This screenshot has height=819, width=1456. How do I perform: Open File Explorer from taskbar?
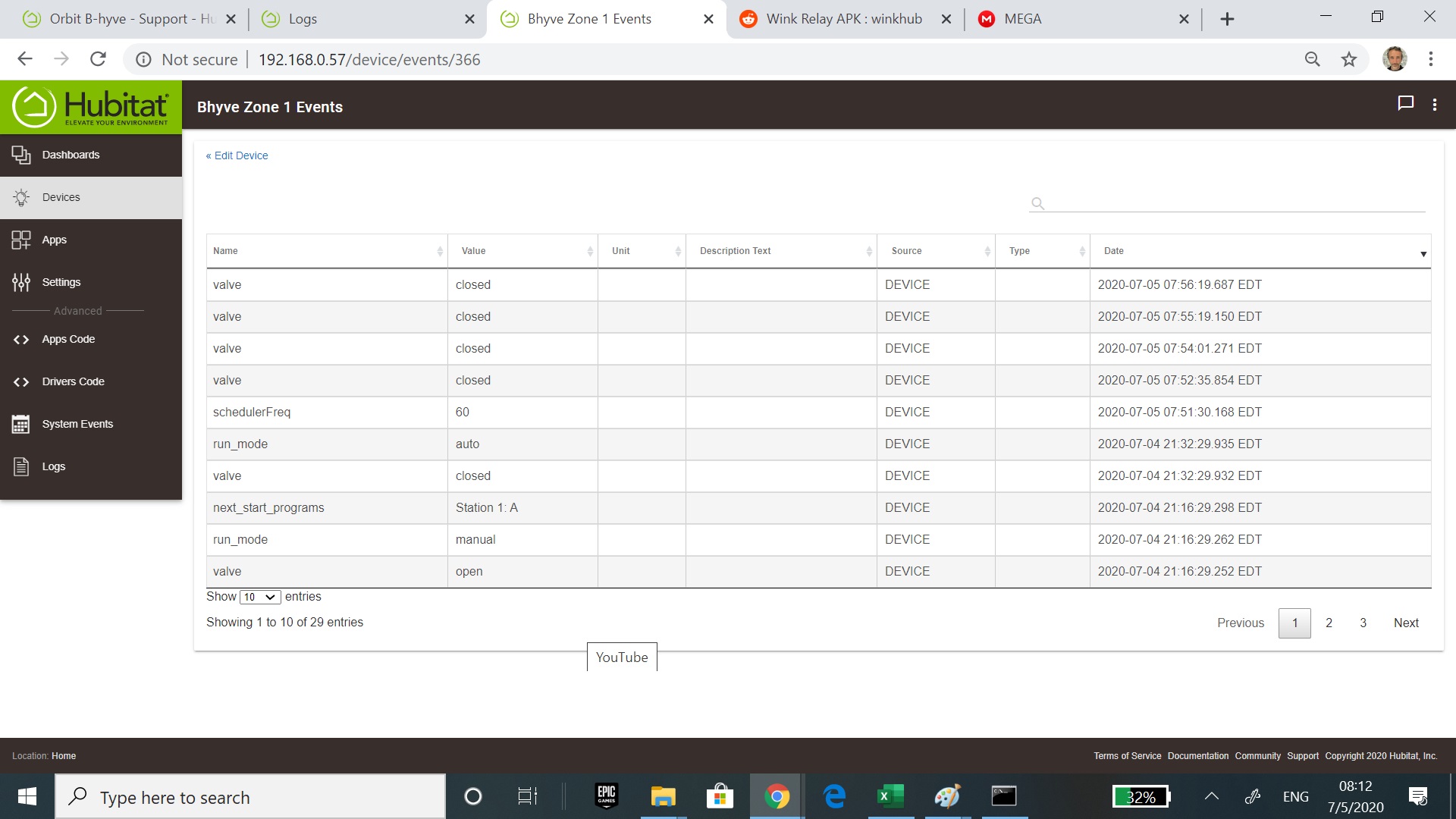pyautogui.click(x=663, y=796)
